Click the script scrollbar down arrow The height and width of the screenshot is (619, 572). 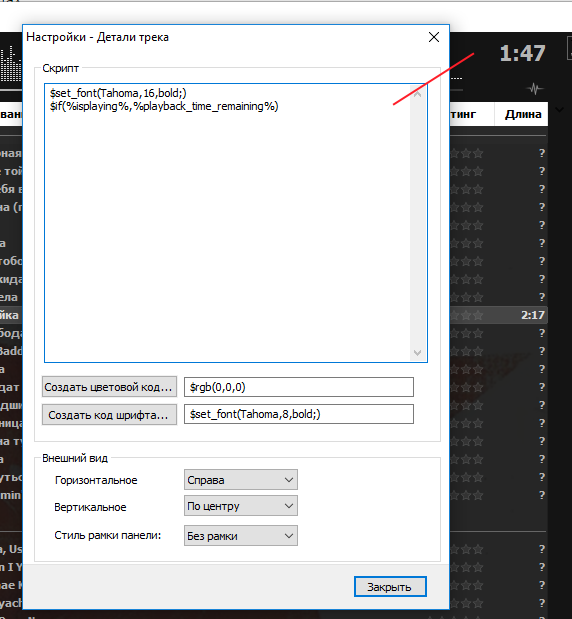(x=418, y=353)
